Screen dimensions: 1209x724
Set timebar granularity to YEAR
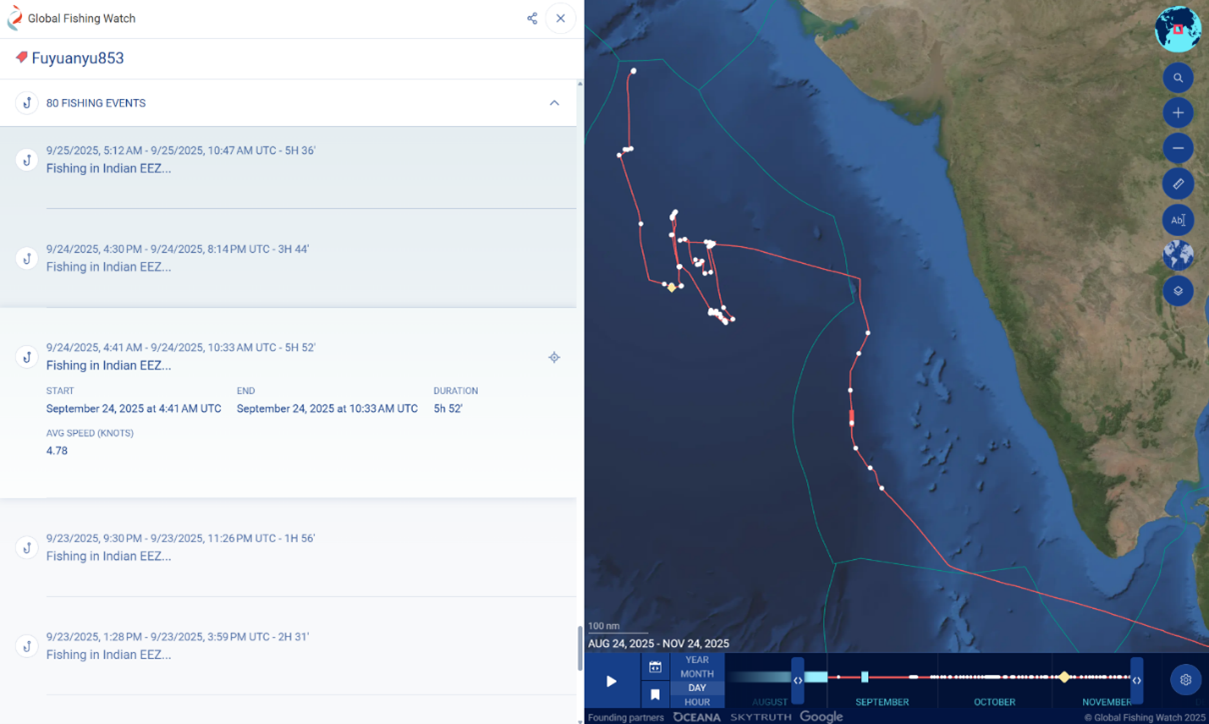[x=697, y=660]
